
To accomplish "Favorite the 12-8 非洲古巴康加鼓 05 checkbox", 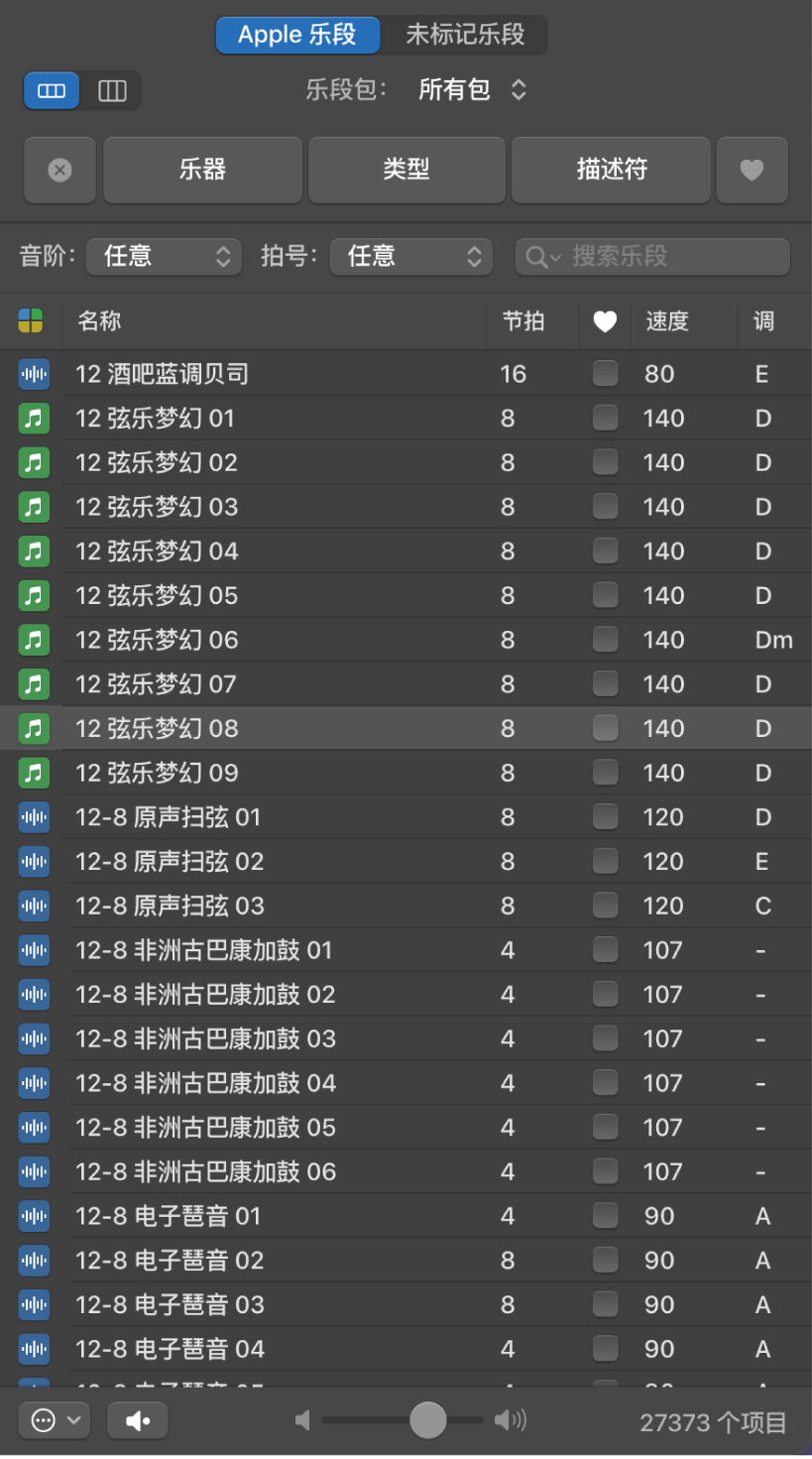I will pyautogui.click(x=605, y=1127).
